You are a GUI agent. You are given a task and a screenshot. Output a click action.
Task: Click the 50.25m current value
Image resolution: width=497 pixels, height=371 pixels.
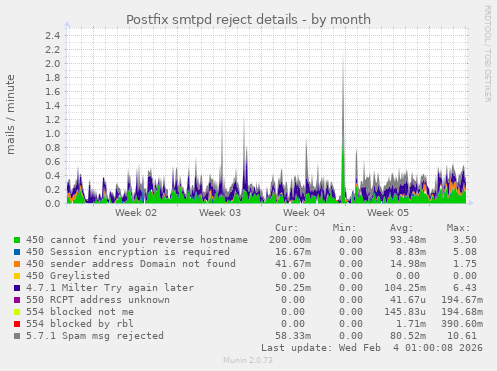(293, 288)
